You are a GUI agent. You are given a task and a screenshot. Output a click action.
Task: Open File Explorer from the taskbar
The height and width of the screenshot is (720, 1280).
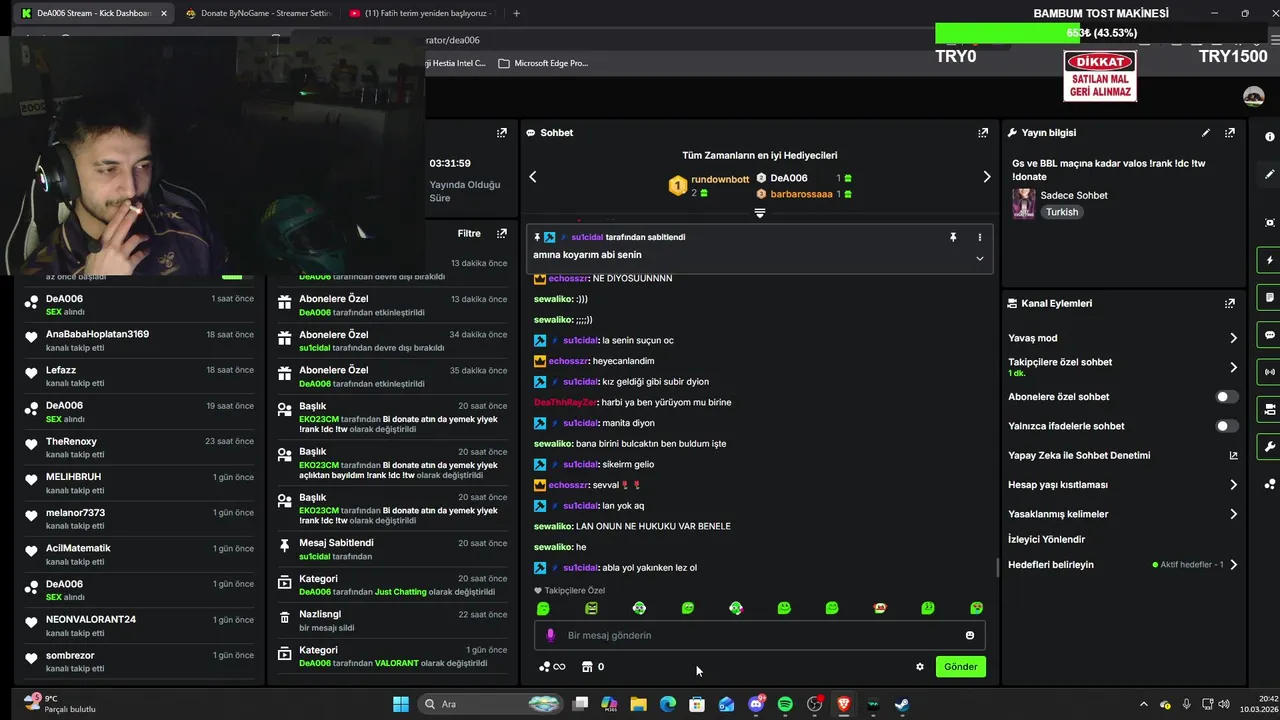(x=638, y=704)
